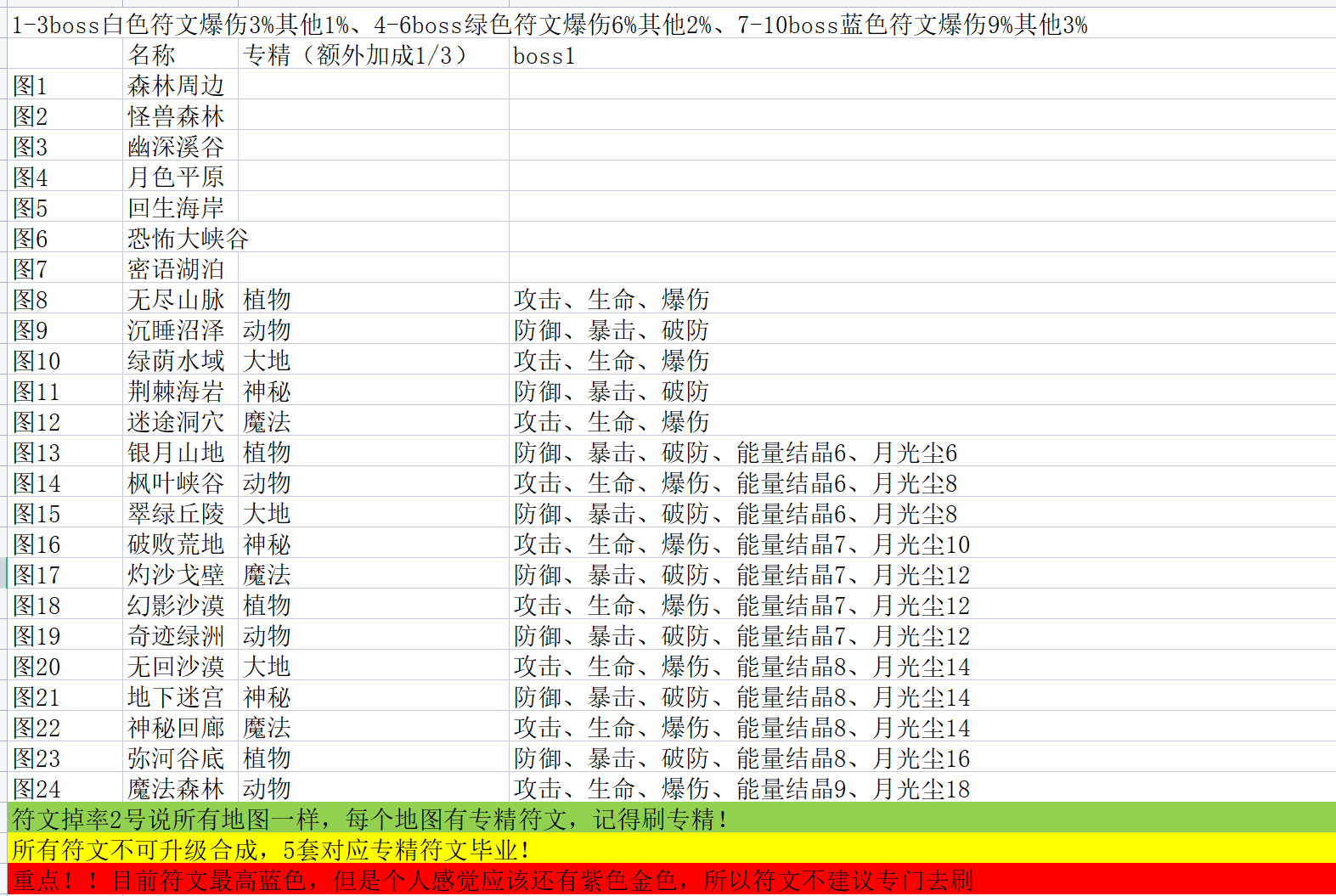Click '魔法' in the 图12 row

coord(374,420)
